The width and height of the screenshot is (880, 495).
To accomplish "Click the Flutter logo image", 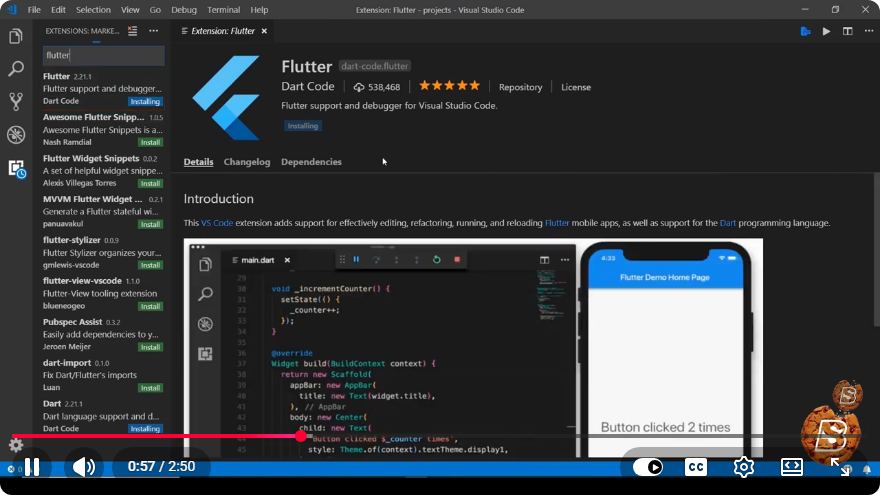I will point(226,98).
